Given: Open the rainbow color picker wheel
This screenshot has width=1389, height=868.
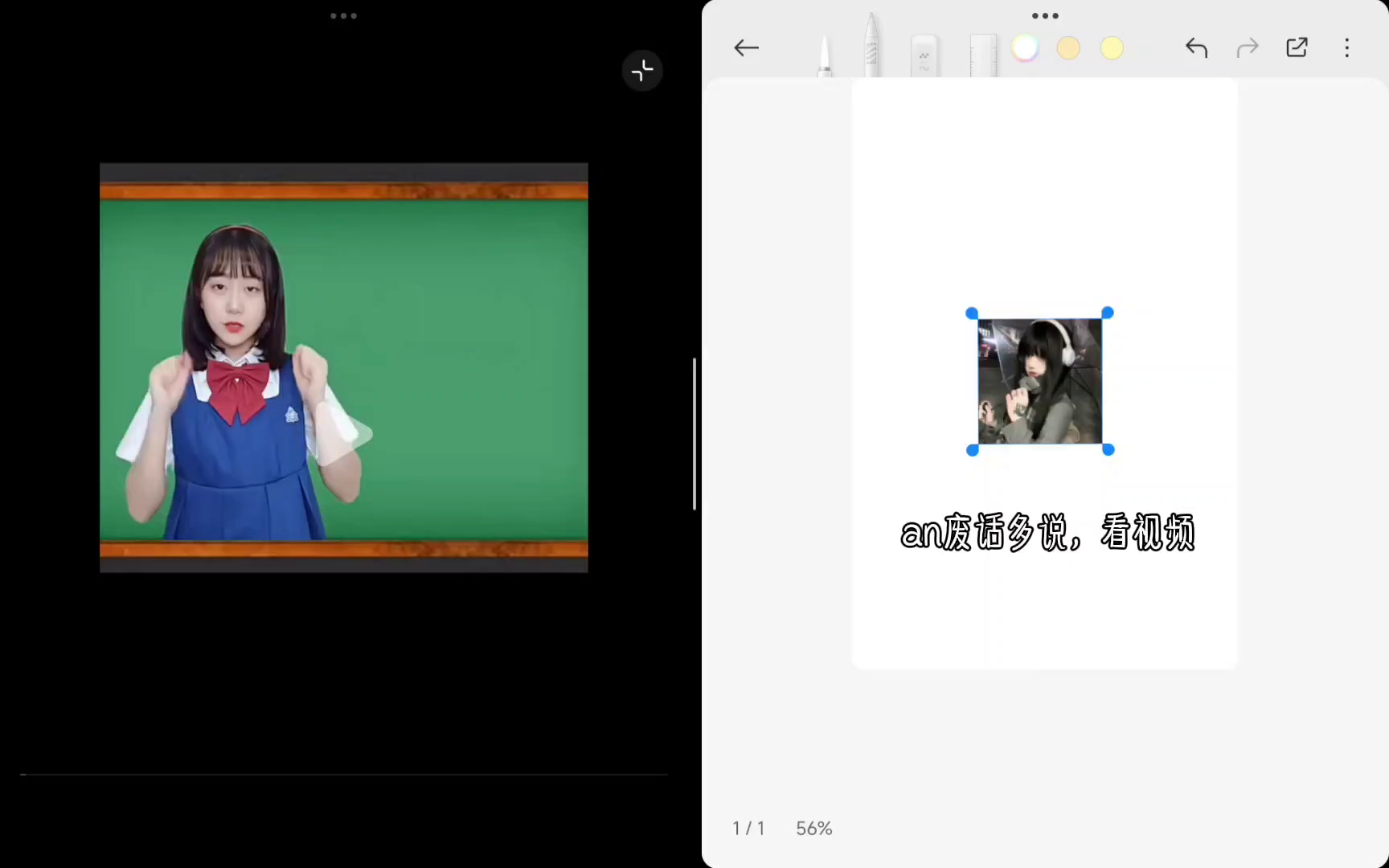Looking at the screenshot, I should tap(1025, 48).
